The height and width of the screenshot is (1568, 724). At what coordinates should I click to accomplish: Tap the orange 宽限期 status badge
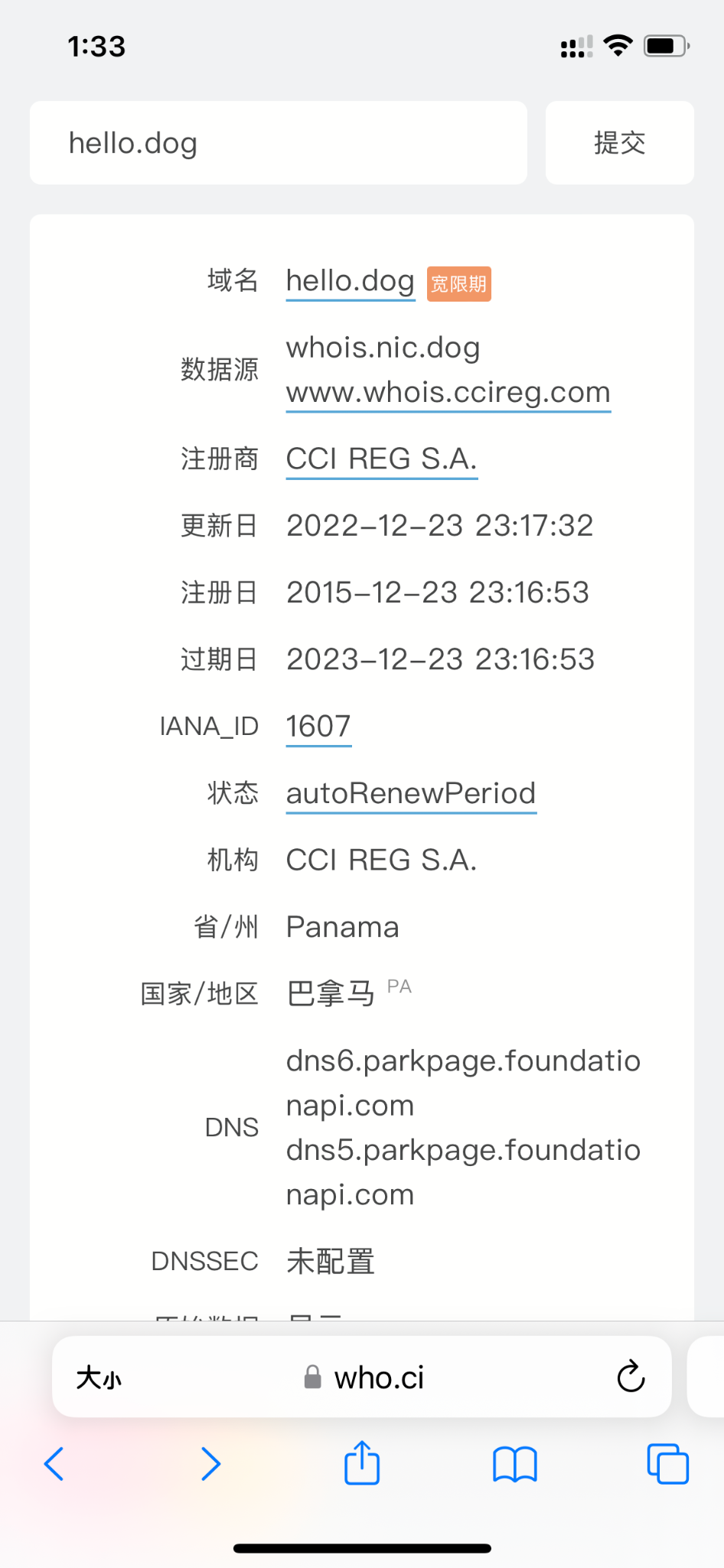tap(458, 284)
